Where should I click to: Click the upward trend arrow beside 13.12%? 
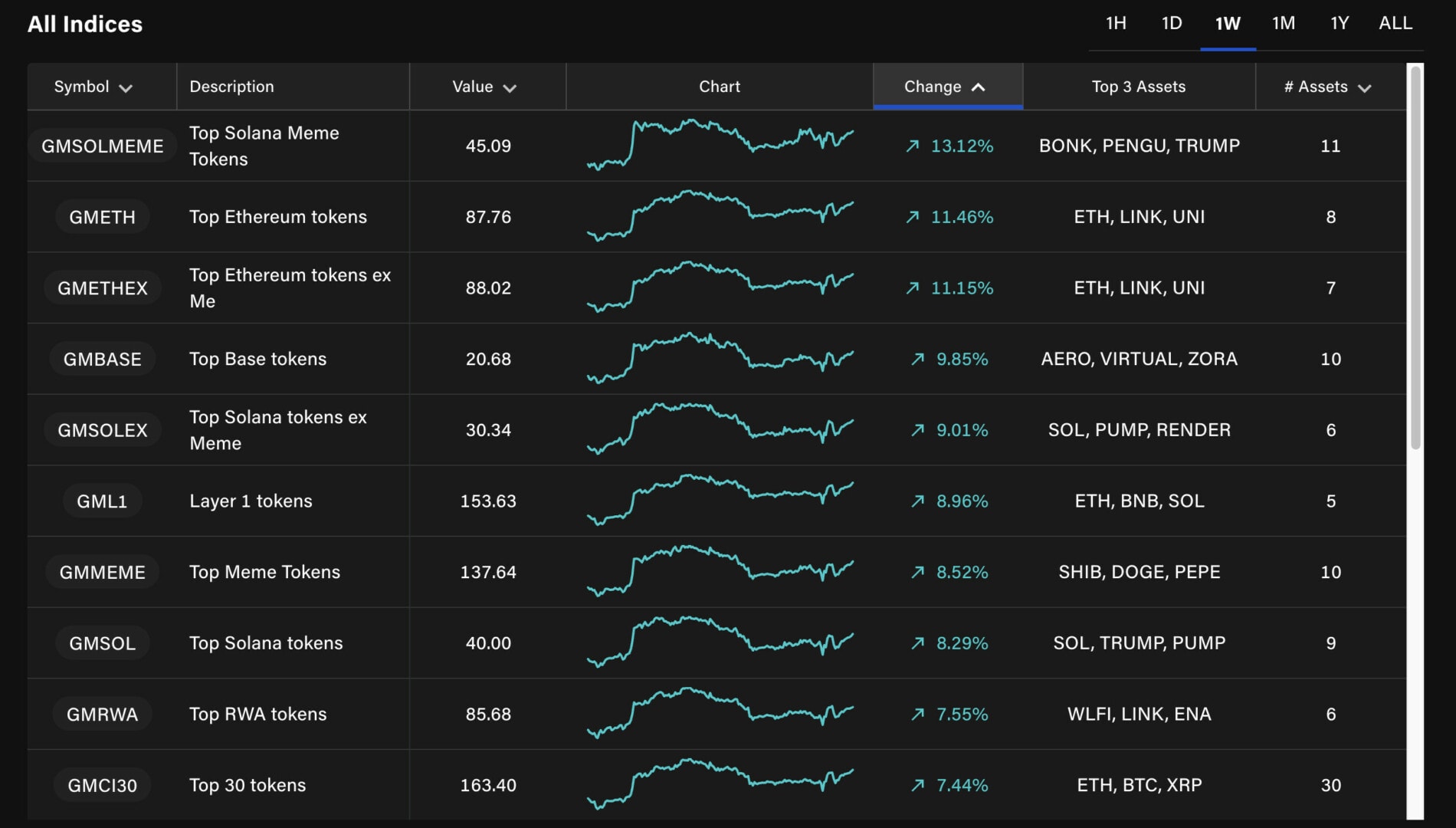tap(912, 146)
